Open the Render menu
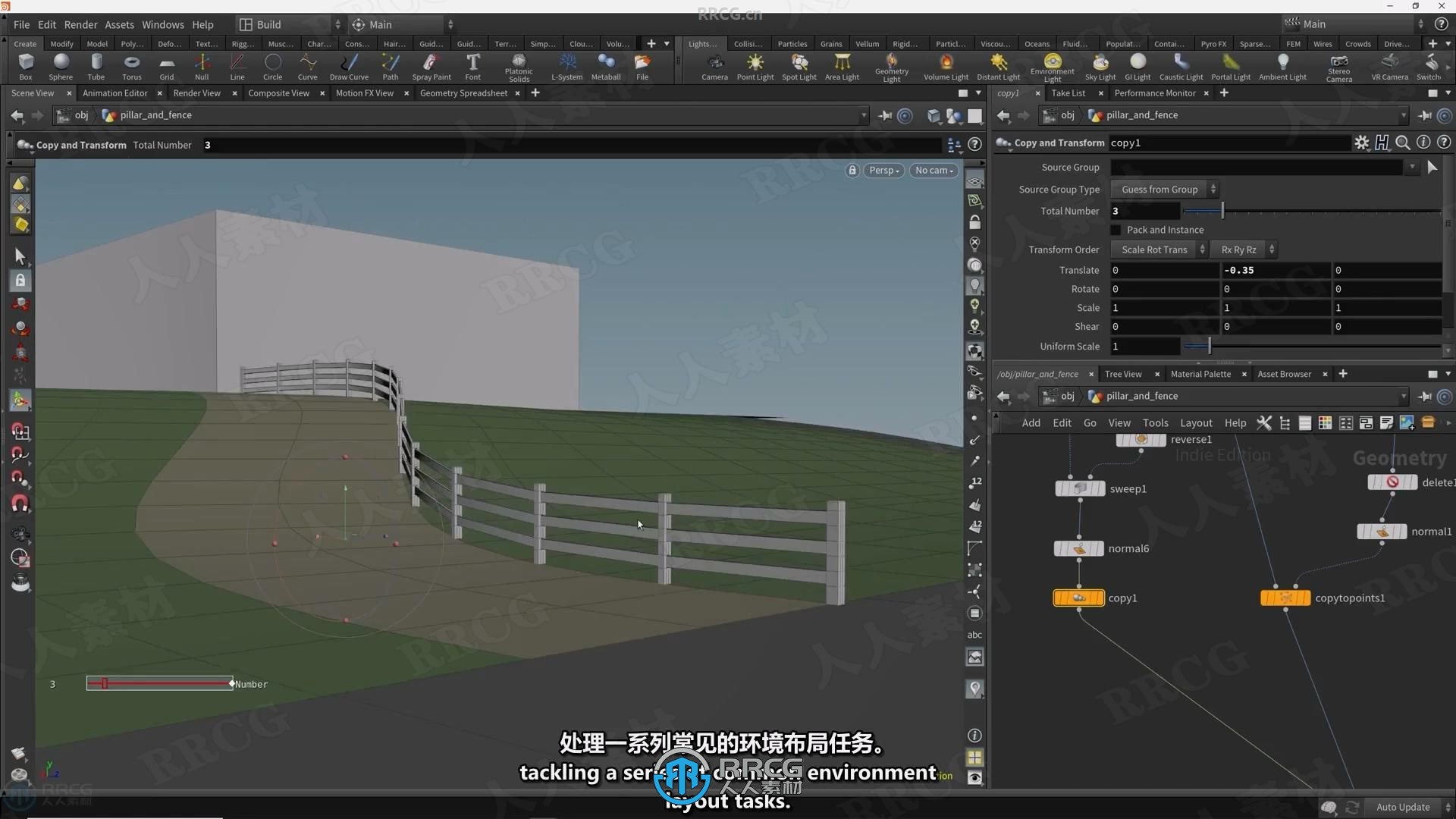 tap(80, 24)
